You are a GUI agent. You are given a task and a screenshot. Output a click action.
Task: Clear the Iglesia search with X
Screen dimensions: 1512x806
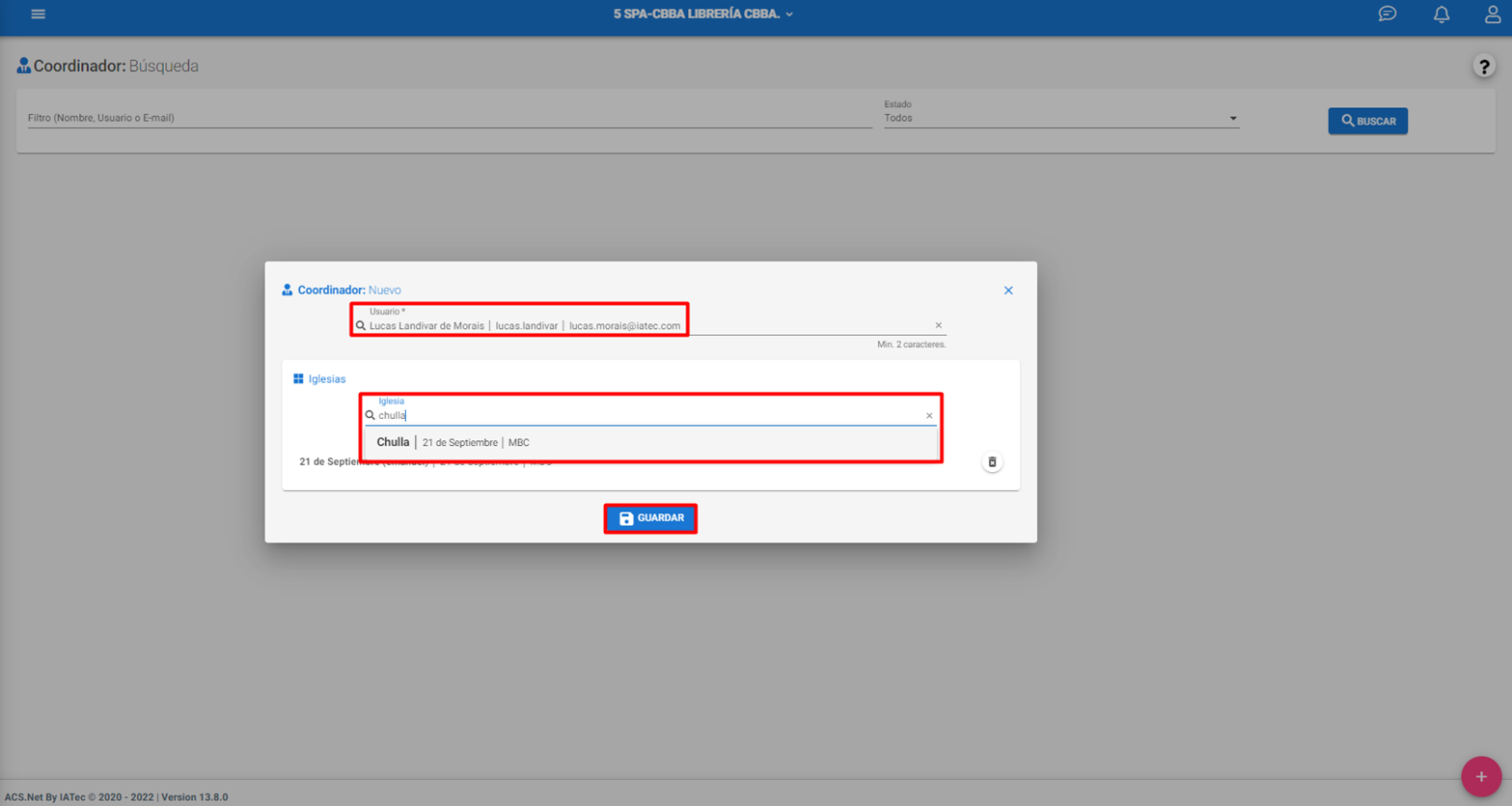929,416
